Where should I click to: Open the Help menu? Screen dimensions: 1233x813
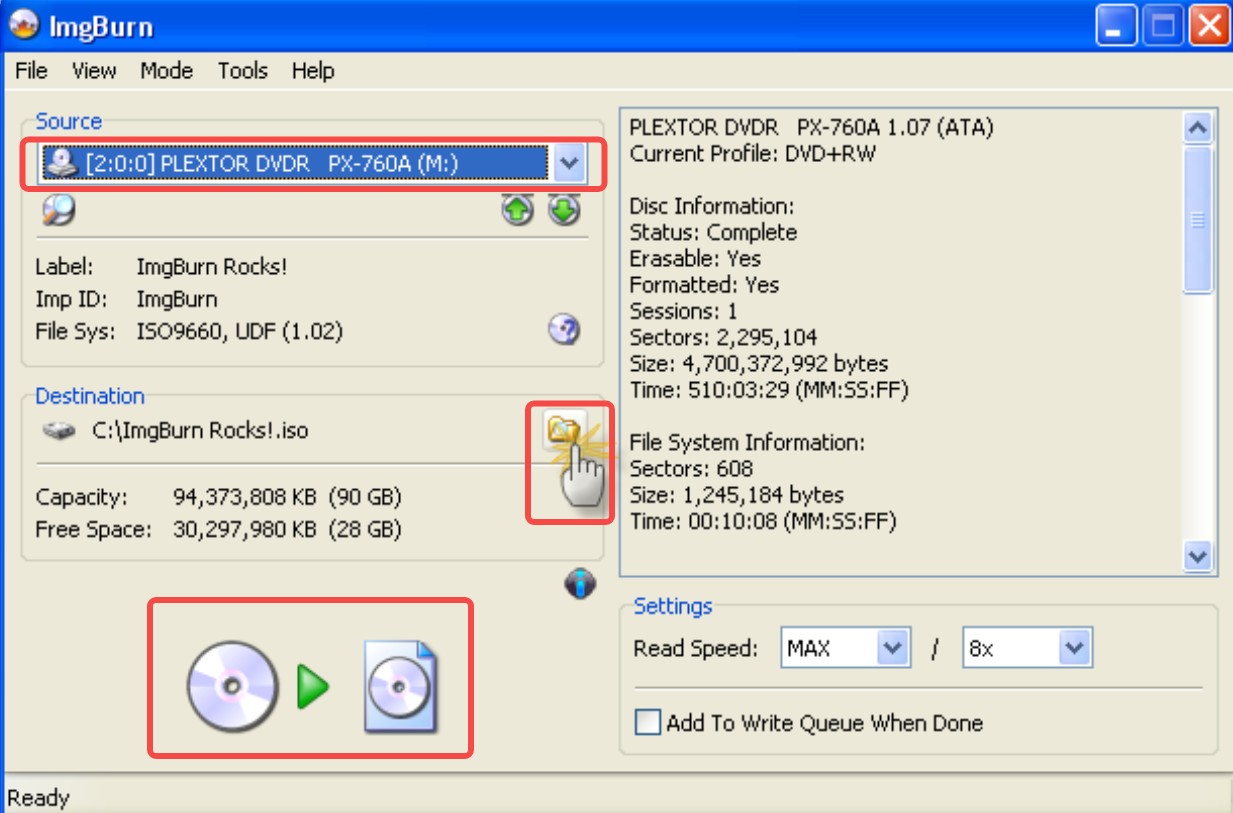(313, 71)
